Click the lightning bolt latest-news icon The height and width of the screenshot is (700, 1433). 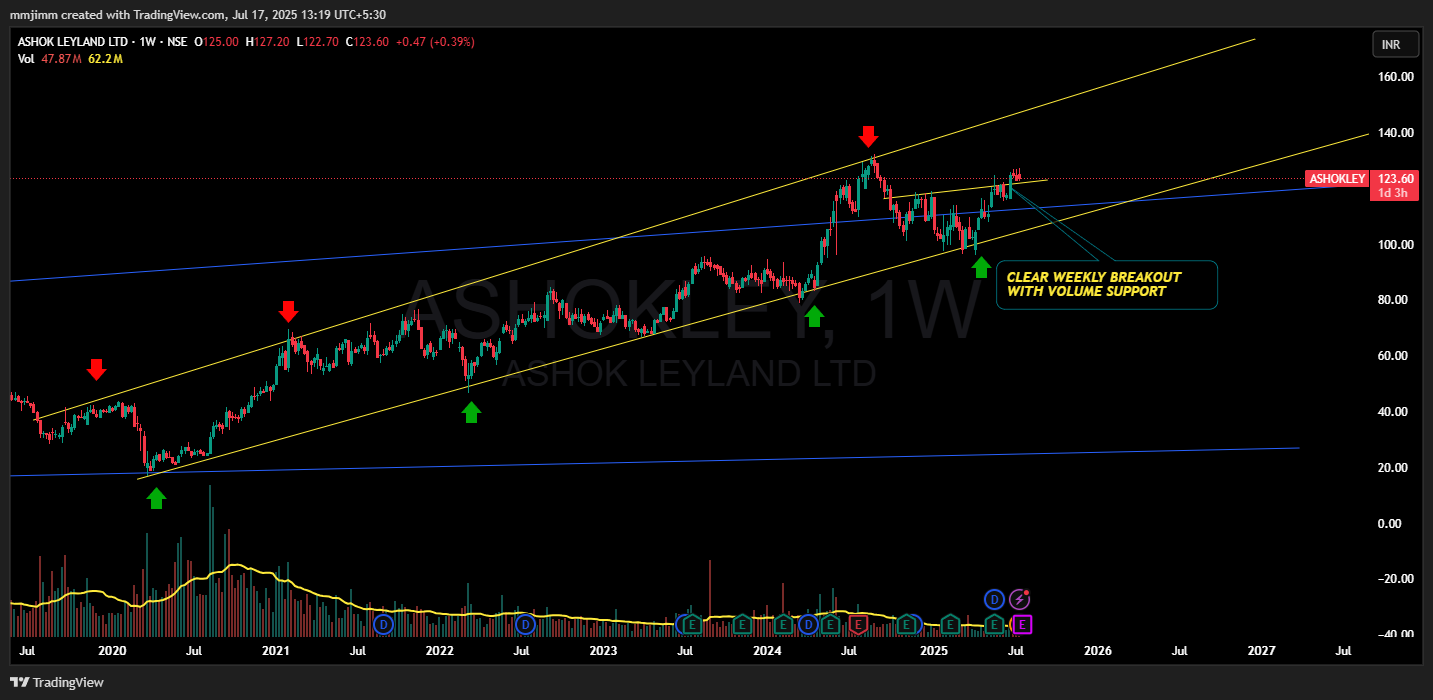1019,599
